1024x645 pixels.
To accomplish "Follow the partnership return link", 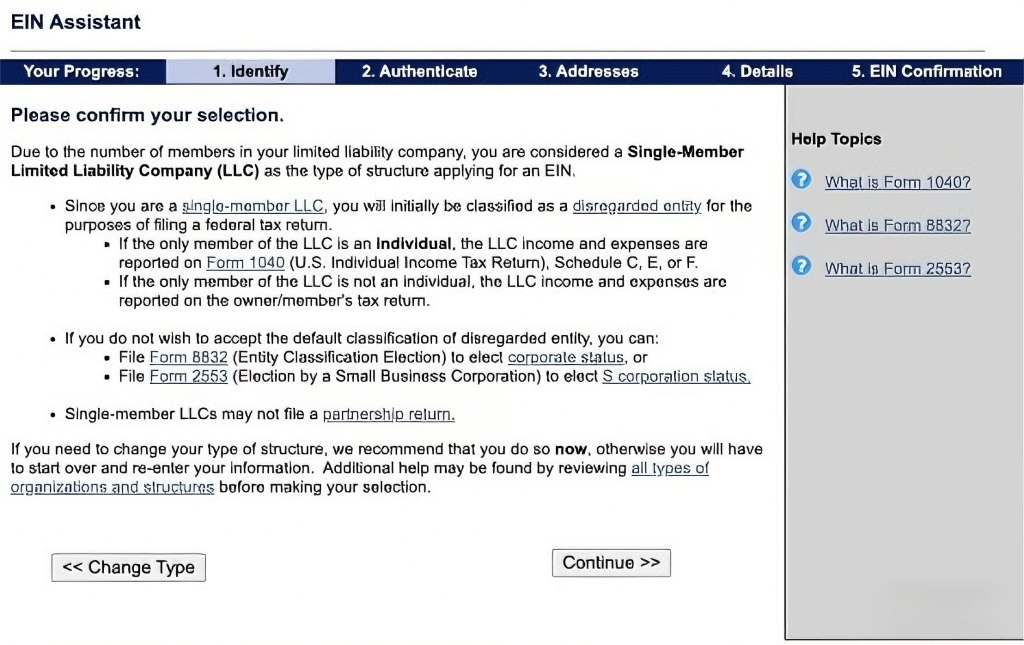I will [388, 413].
